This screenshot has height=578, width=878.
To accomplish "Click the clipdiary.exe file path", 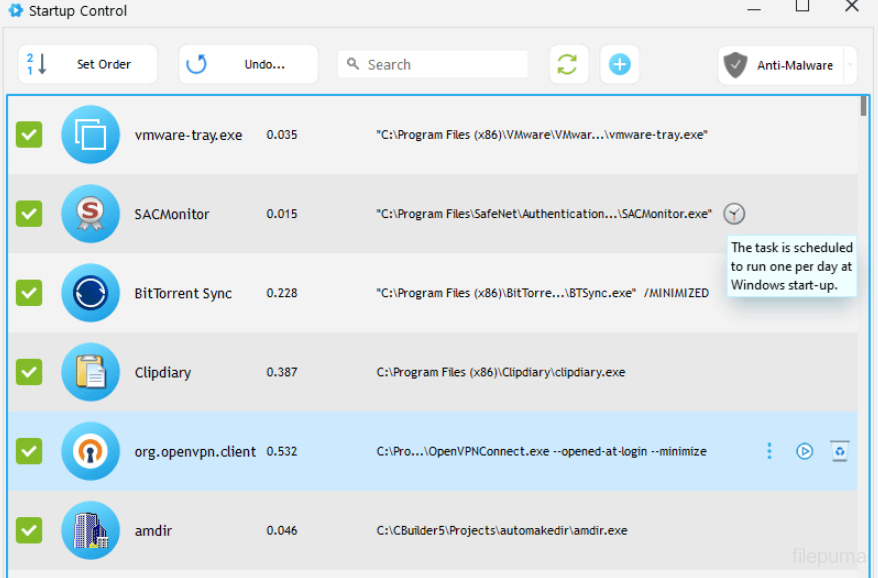I will 501,372.
